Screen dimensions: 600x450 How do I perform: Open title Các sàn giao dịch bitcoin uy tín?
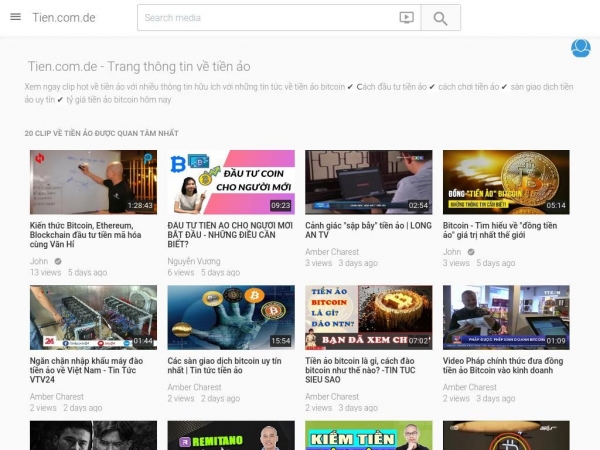(224, 365)
